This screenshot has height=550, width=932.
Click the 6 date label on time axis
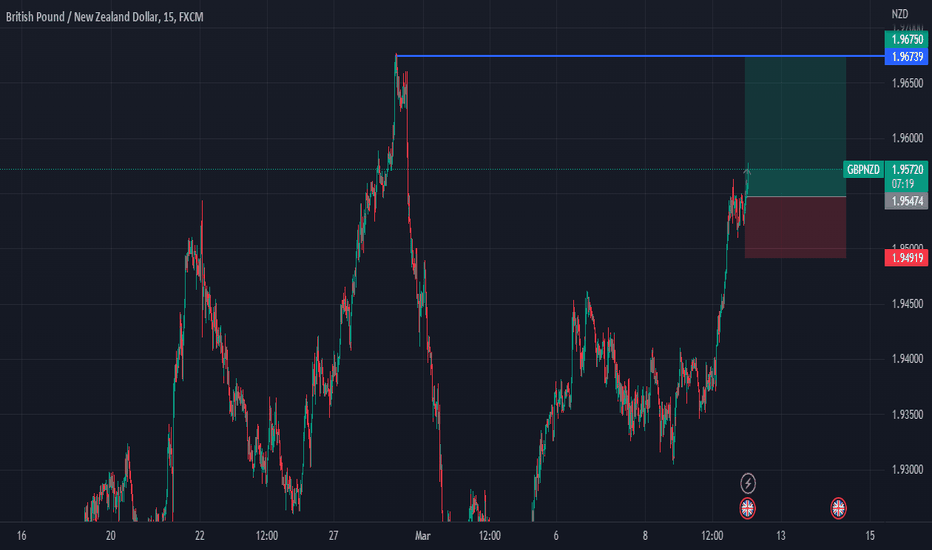(556, 536)
